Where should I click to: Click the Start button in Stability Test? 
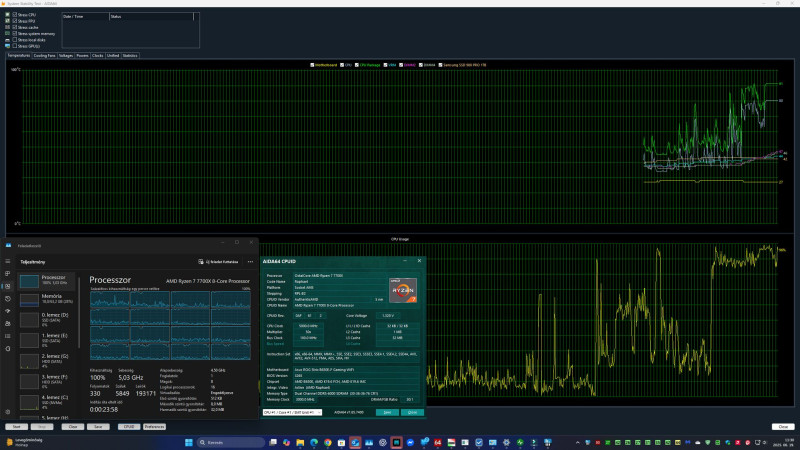tap(16, 427)
